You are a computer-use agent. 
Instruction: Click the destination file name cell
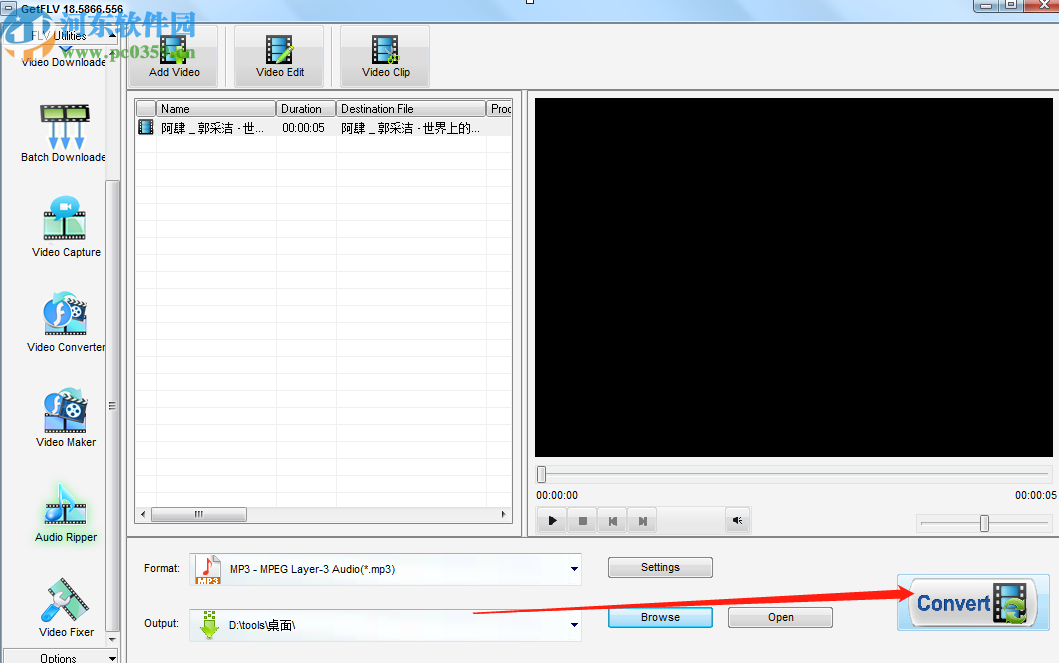[411, 128]
